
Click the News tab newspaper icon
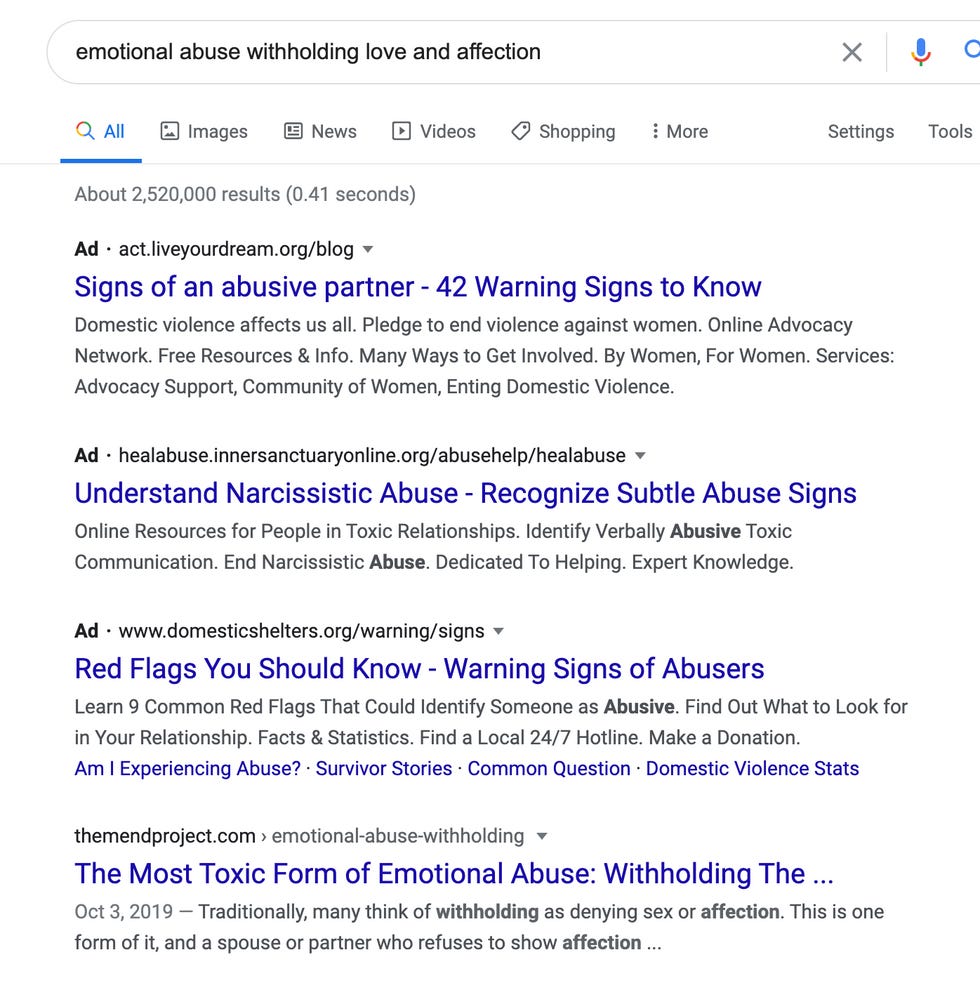pos(293,131)
